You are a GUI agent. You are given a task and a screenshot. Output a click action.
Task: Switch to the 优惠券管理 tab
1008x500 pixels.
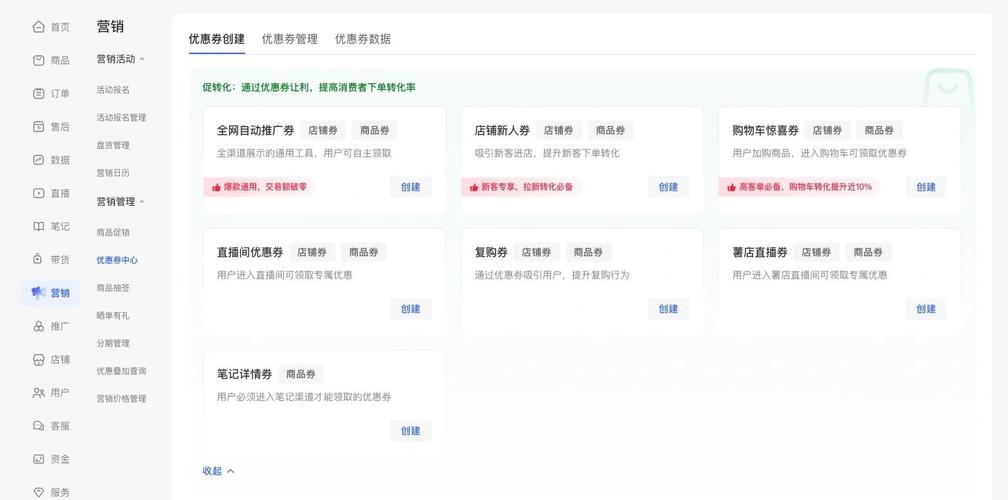(x=290, y=39)
